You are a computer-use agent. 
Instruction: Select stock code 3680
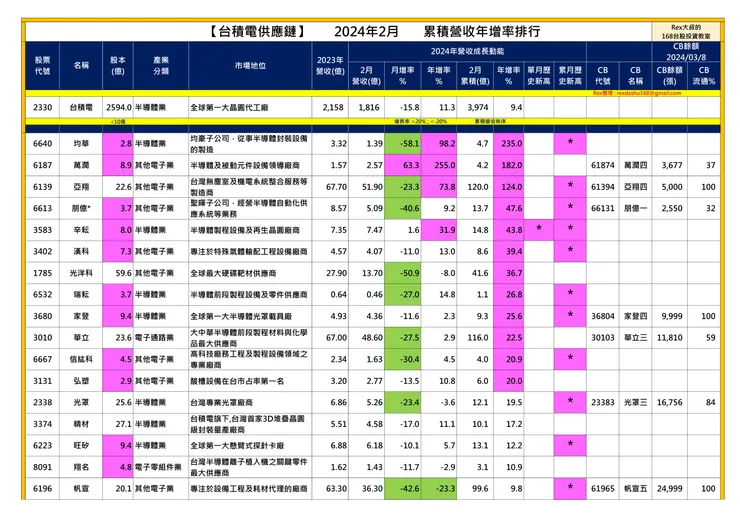click(x=42, y=316)
